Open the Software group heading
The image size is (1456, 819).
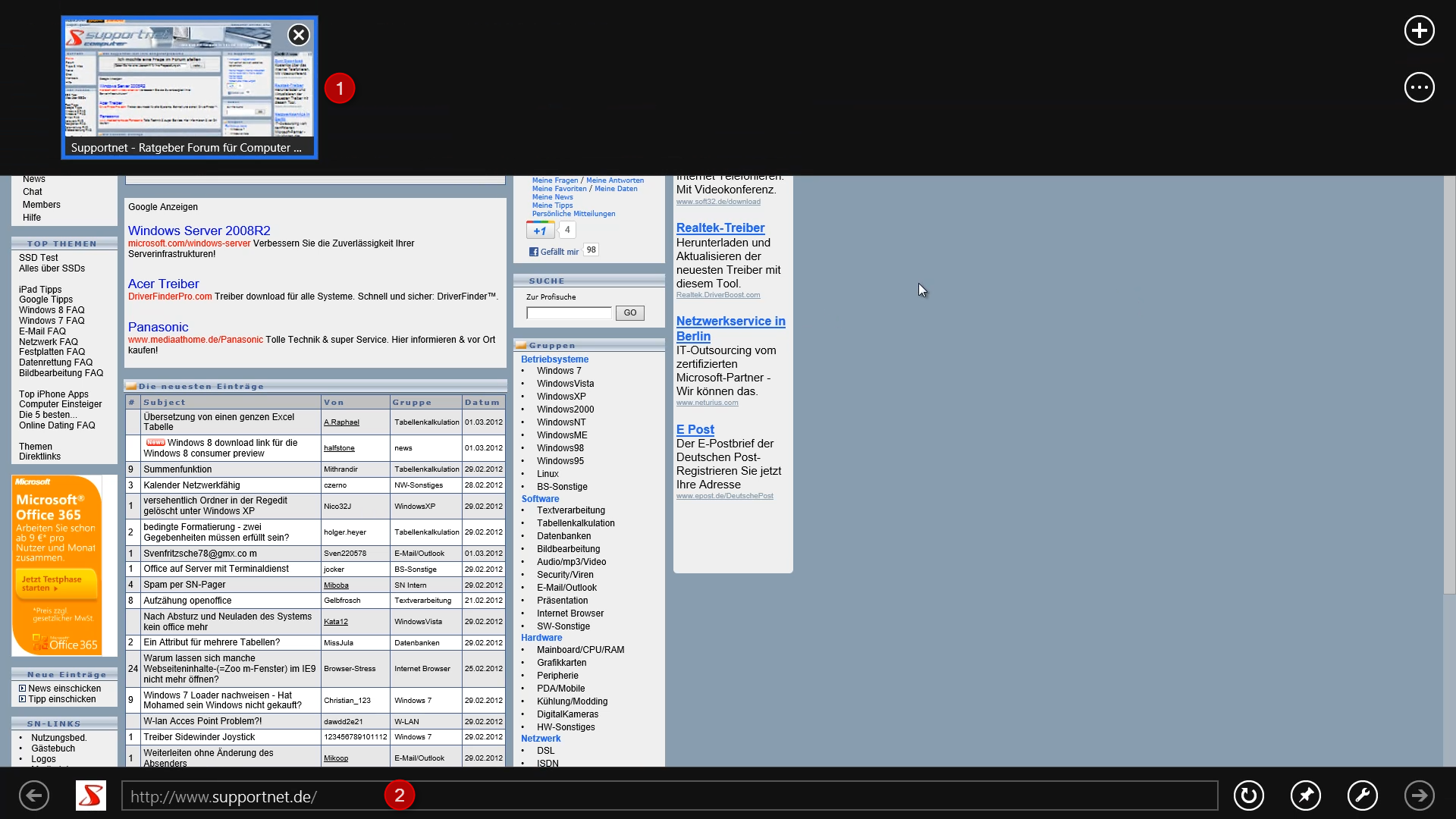(x=540, y=499)
